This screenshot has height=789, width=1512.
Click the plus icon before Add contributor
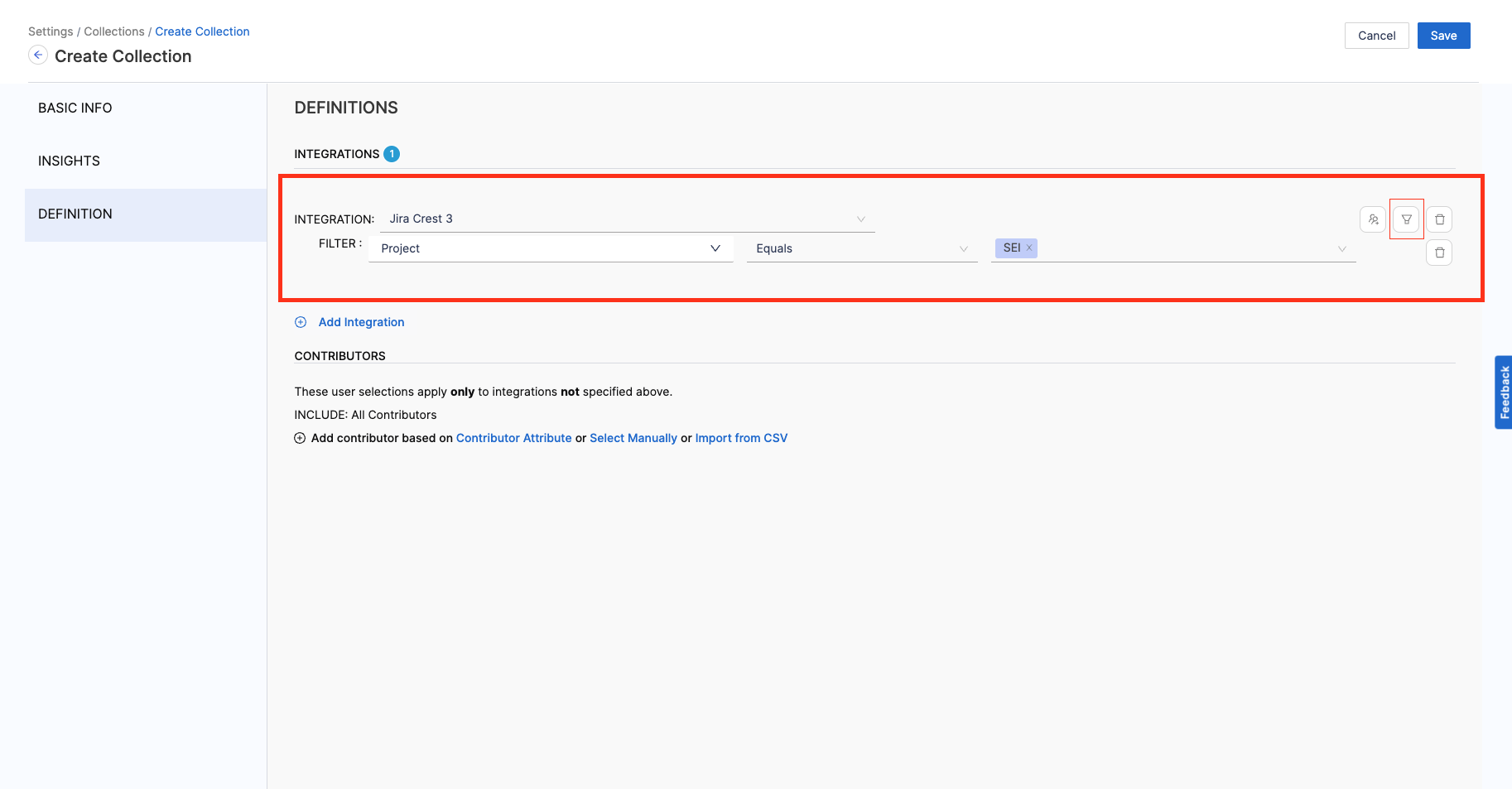pos(300,438)
